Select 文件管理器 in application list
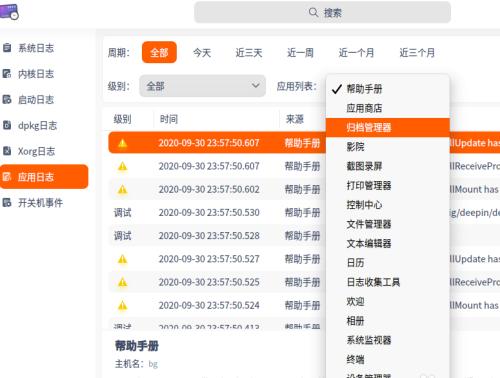Screen dimensions: 500x378 click(x=388, y=224)
